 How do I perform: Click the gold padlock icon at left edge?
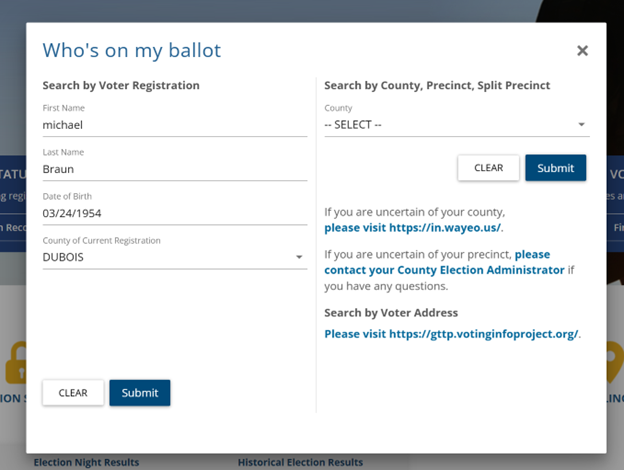point(16,362)
